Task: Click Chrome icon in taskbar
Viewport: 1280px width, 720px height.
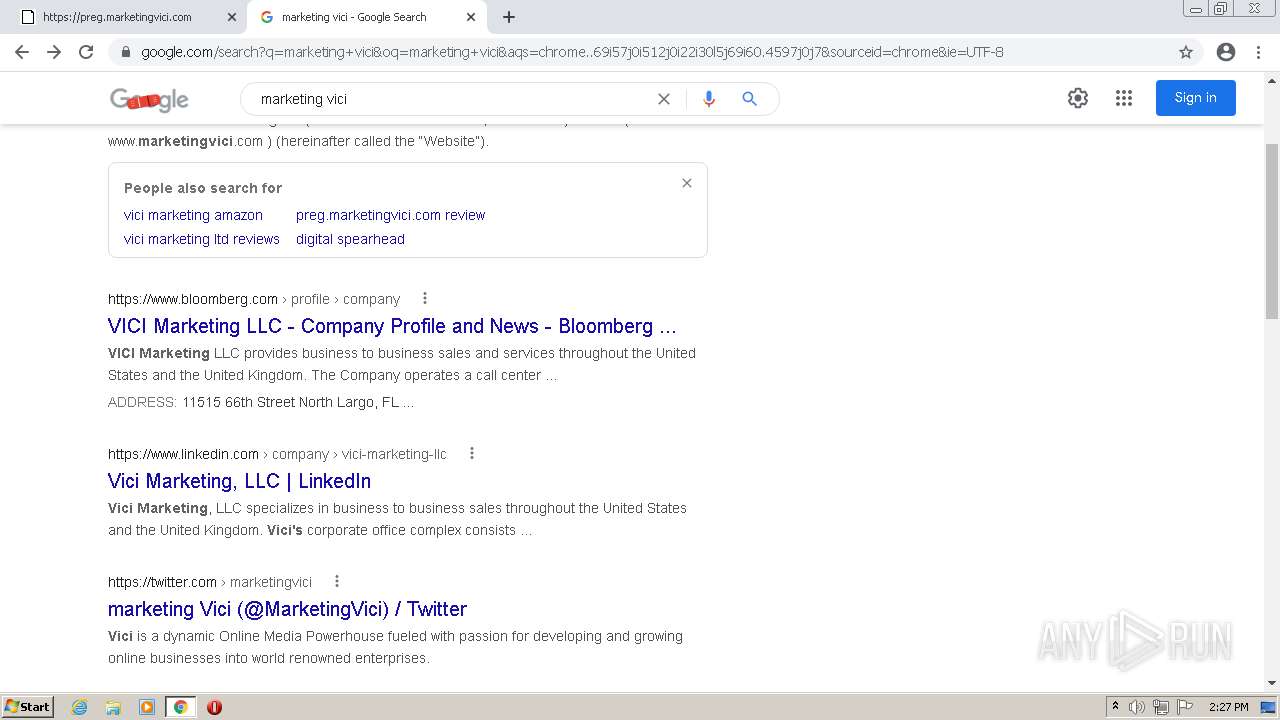Action: coord(181,707)
